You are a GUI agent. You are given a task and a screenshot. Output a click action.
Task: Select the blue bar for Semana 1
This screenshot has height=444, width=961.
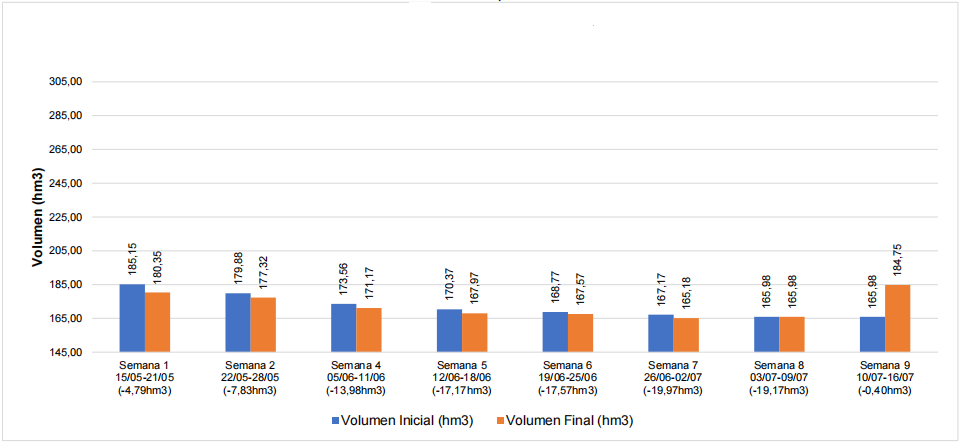(132, 318)
